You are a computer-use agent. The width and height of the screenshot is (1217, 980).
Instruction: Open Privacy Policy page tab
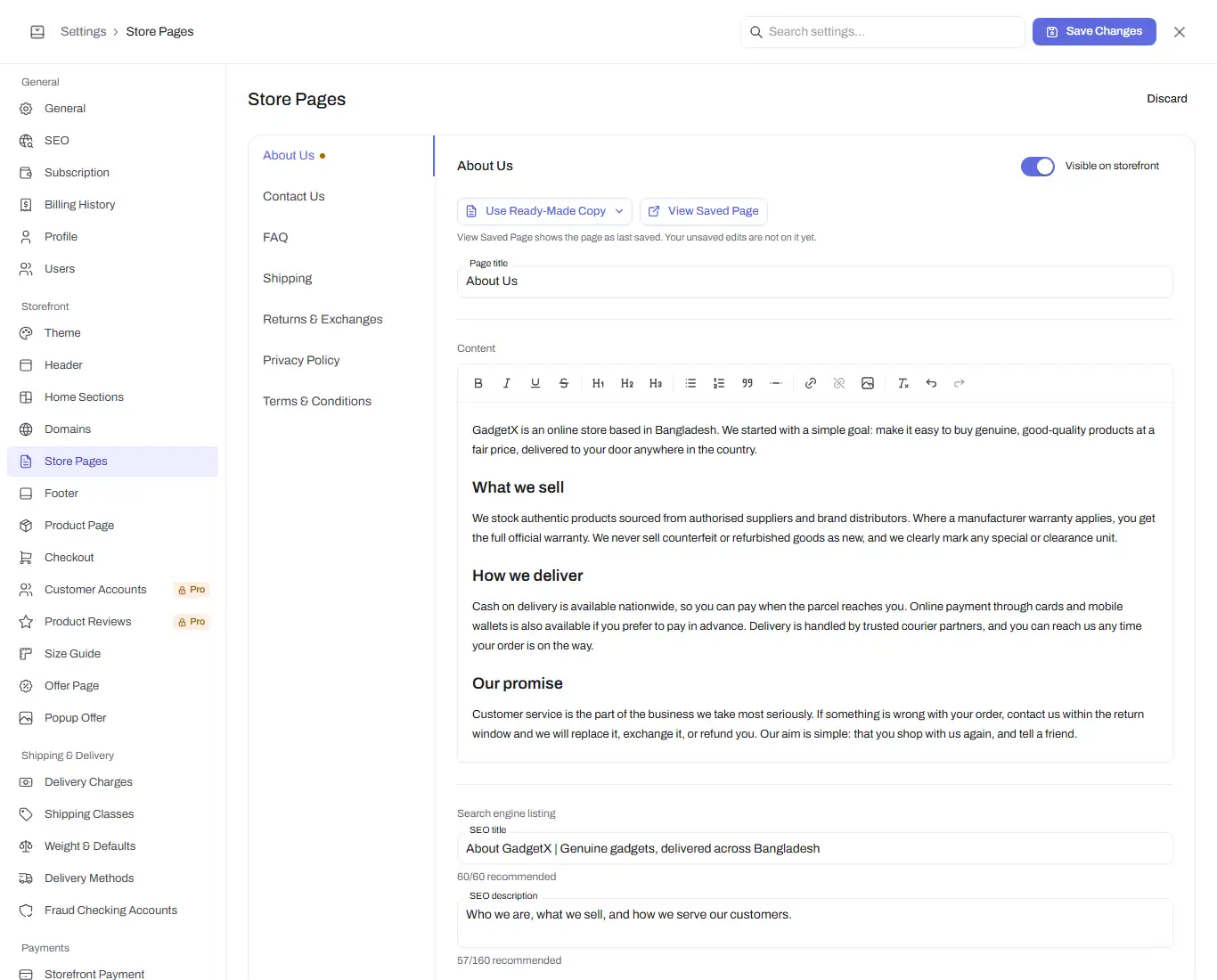[x=341, y=361]
